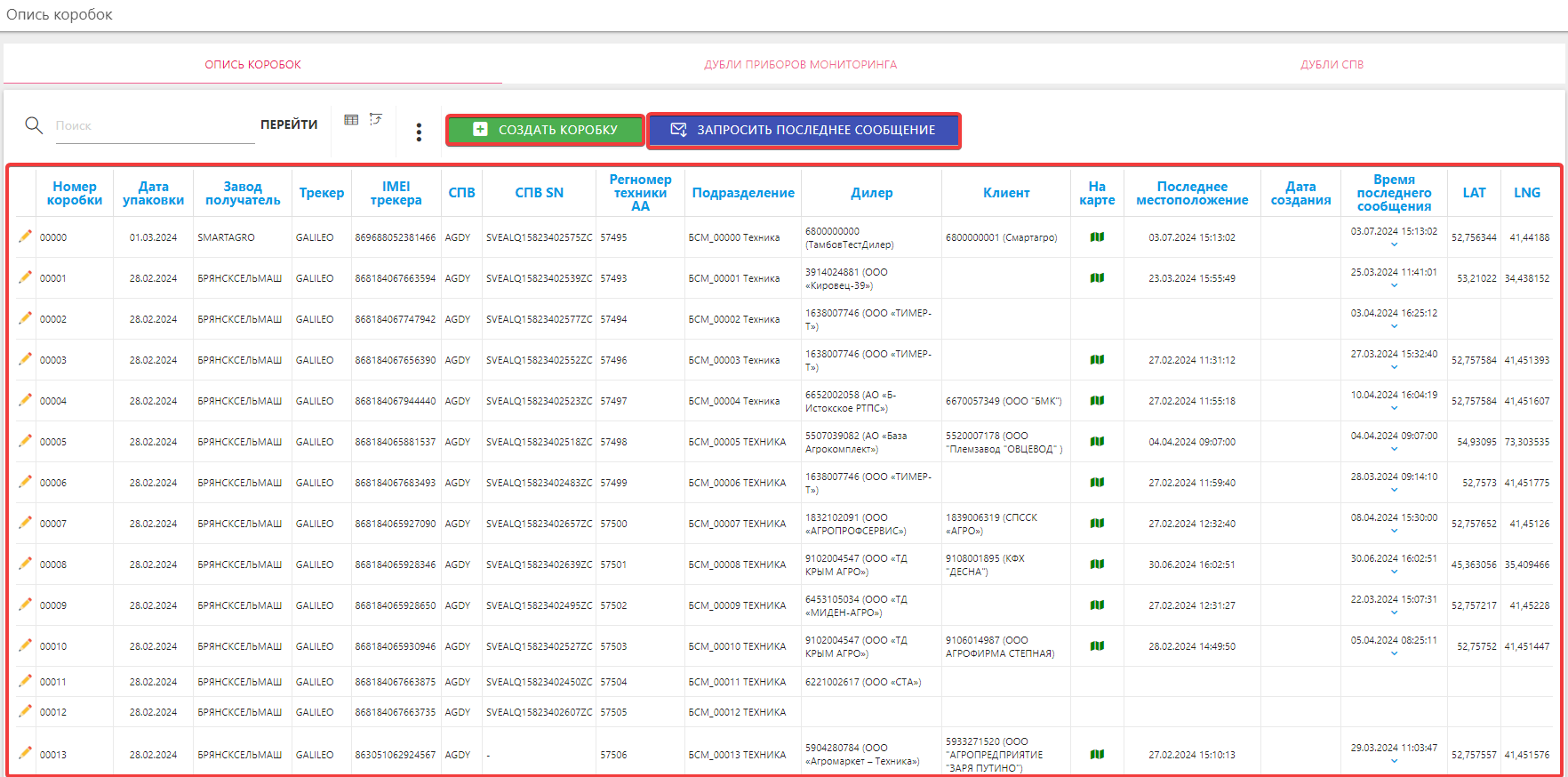Expand last message chevron for 10.04.2024 16:04:19
Viewport: 1568px width, 777px height.
pos(1394,408)
